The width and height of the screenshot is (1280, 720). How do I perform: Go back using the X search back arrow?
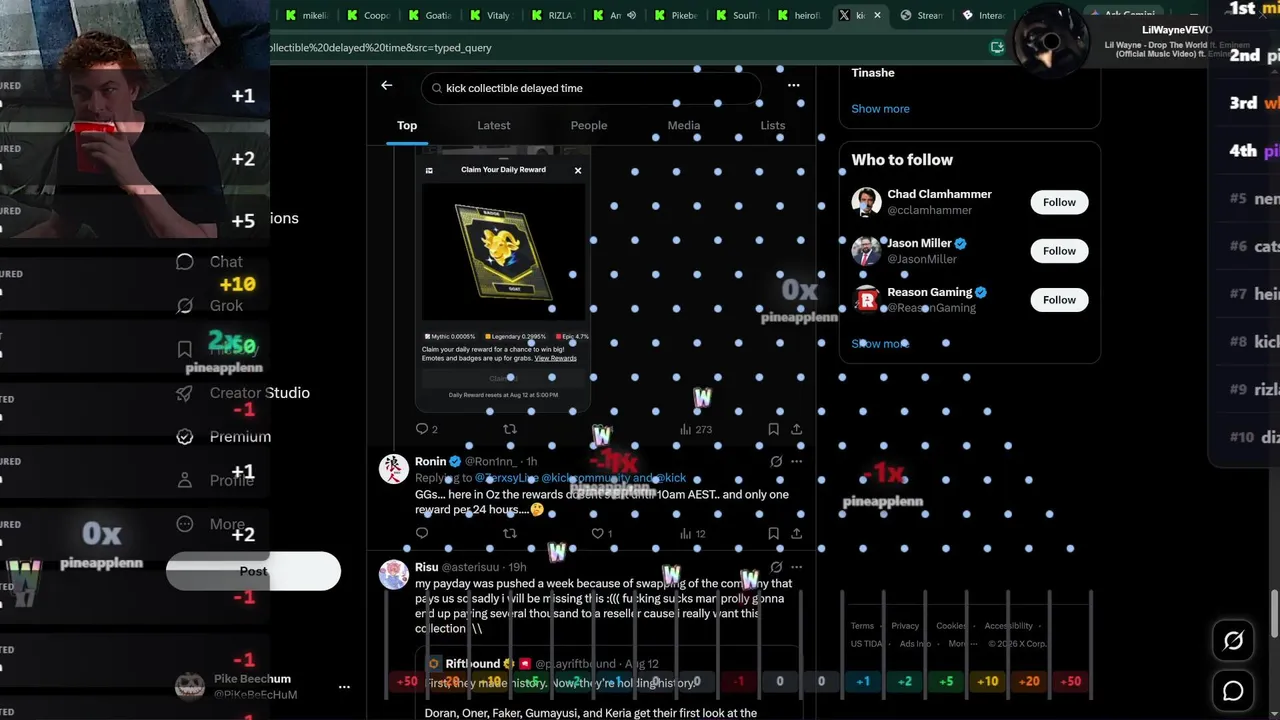(386, 86)
